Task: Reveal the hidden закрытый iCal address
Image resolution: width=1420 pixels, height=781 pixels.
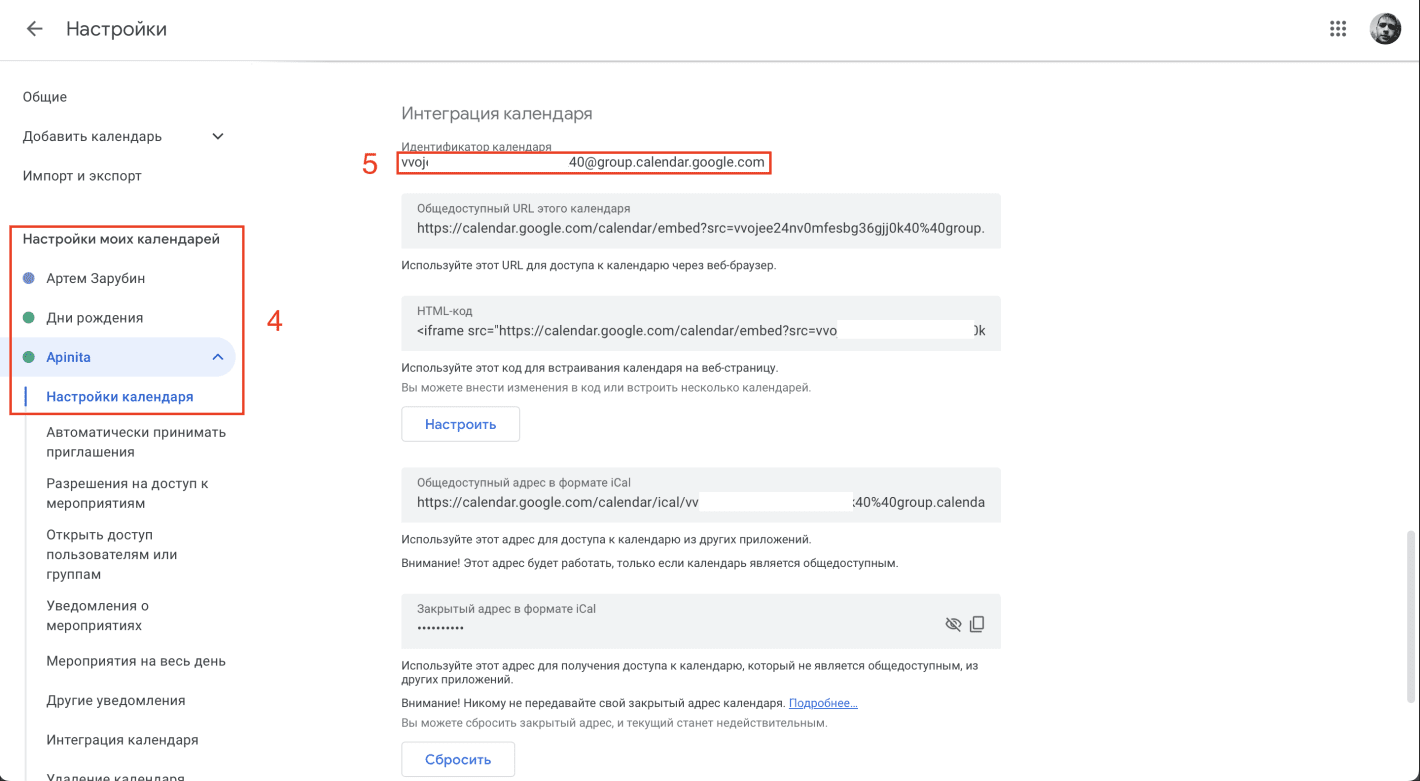Action: tap(952, 622)
